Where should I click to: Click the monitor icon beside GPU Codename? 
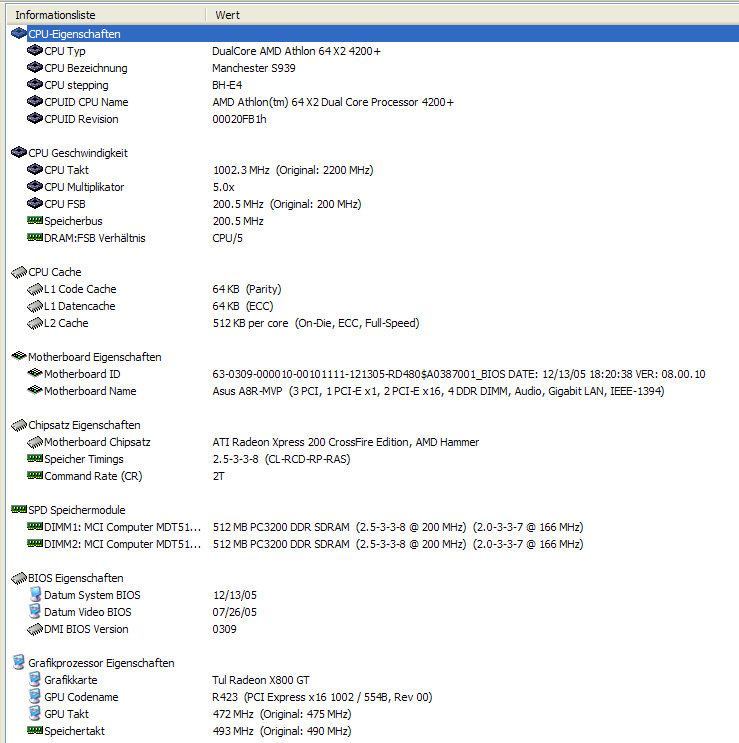[x=35, y=696]
